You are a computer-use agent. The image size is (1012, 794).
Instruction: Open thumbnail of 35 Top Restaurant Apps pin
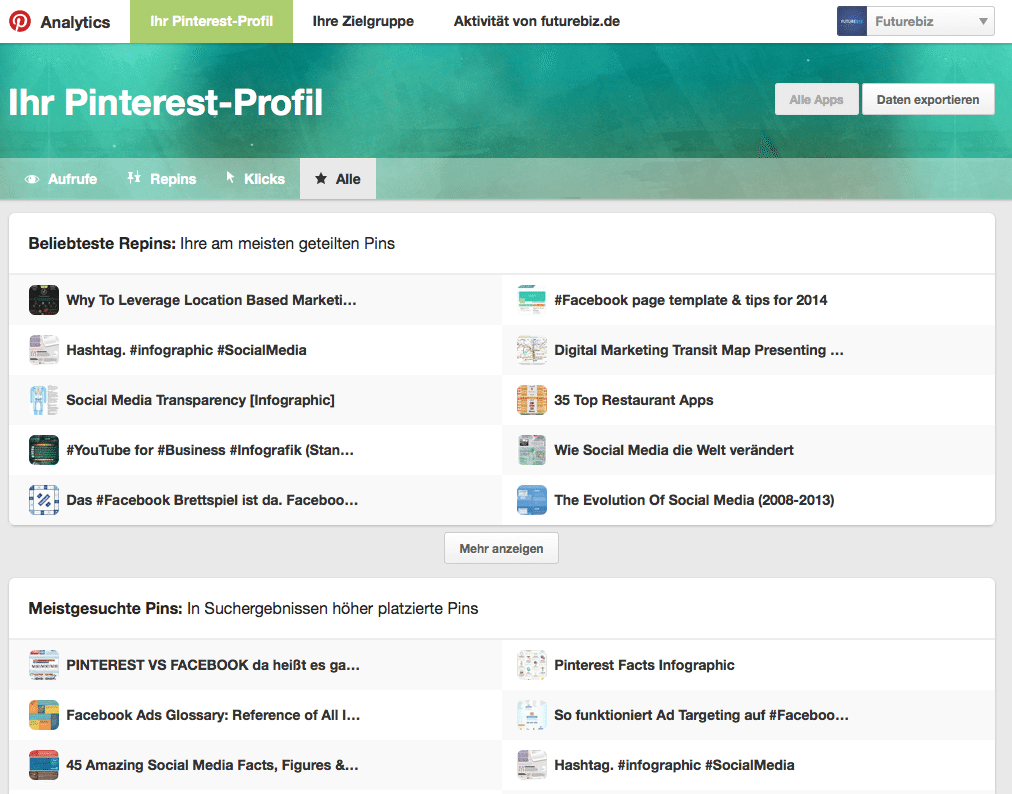(x=532, y=400)
